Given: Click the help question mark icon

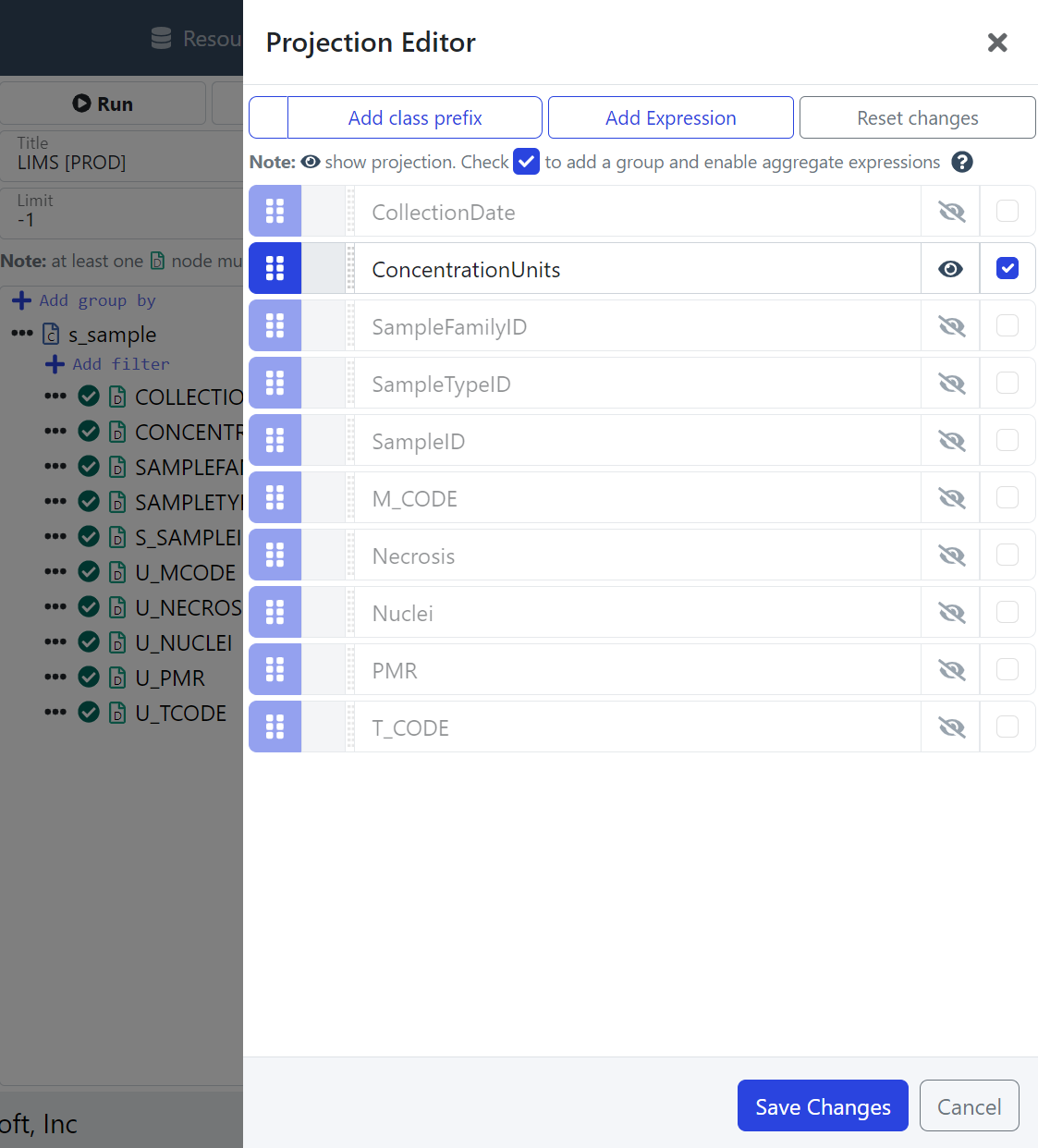Looking at the screenshot, I should 961,163.
